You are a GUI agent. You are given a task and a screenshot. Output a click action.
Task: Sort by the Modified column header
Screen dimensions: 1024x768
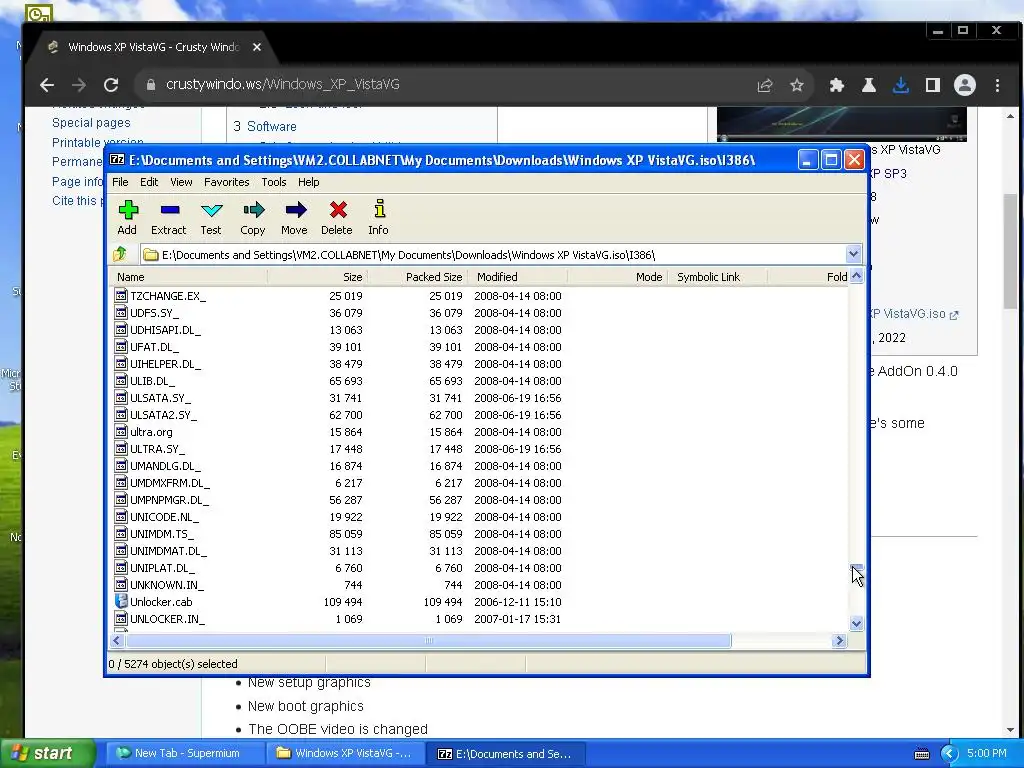click(x=517, y=277)
